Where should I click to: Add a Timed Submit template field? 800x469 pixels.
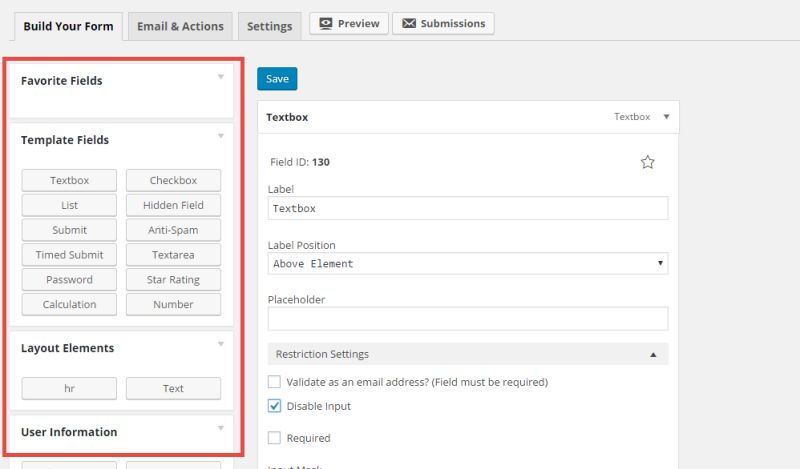pos(69,255)
